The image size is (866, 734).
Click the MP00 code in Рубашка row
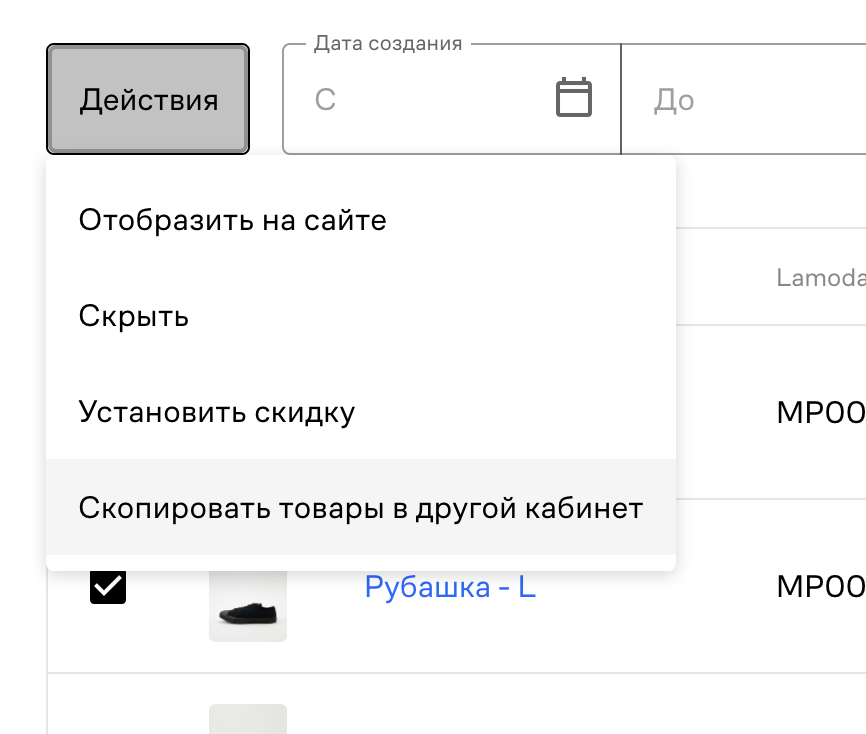click(x=819, y=587)
